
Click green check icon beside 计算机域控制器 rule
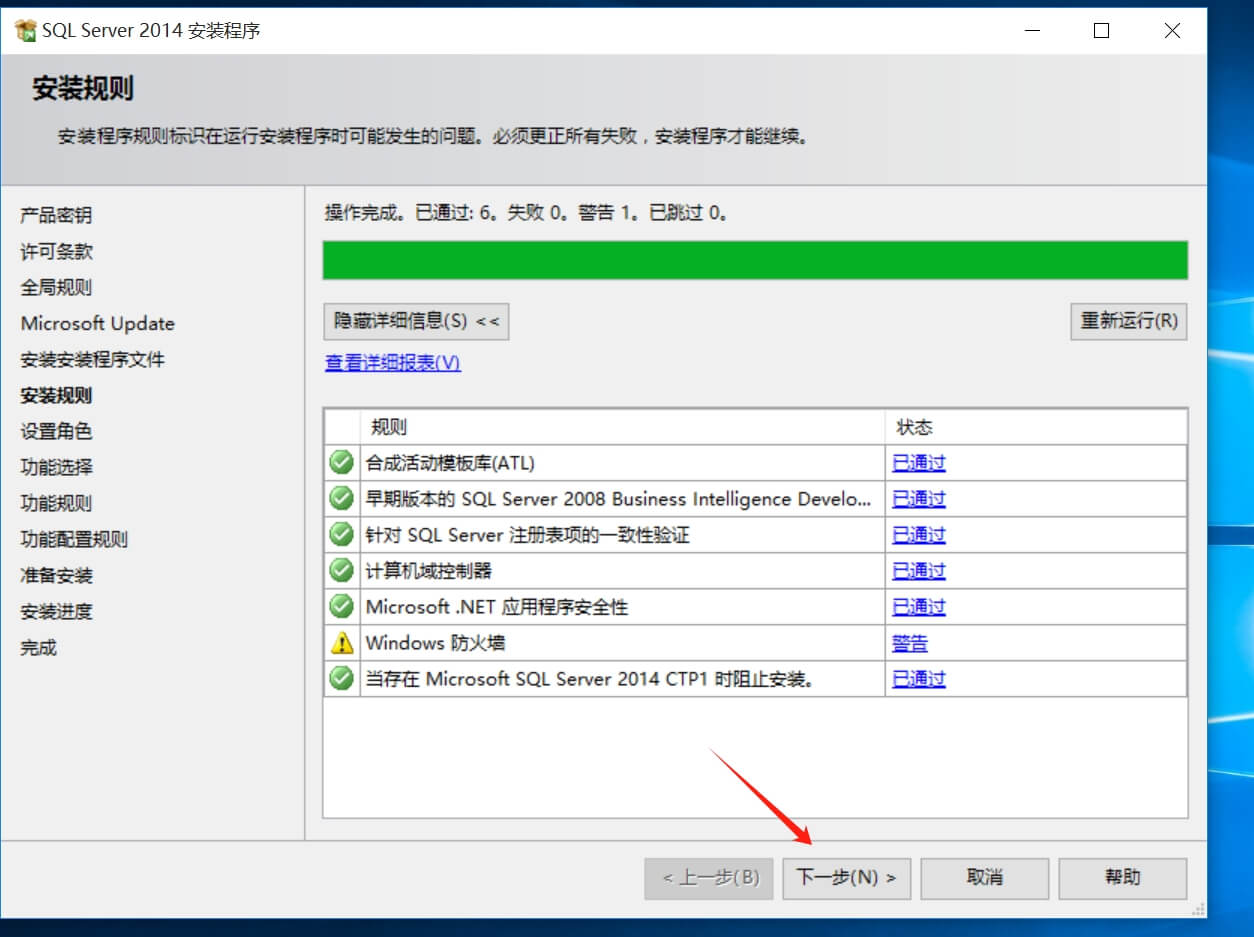[x=342, y=571]
